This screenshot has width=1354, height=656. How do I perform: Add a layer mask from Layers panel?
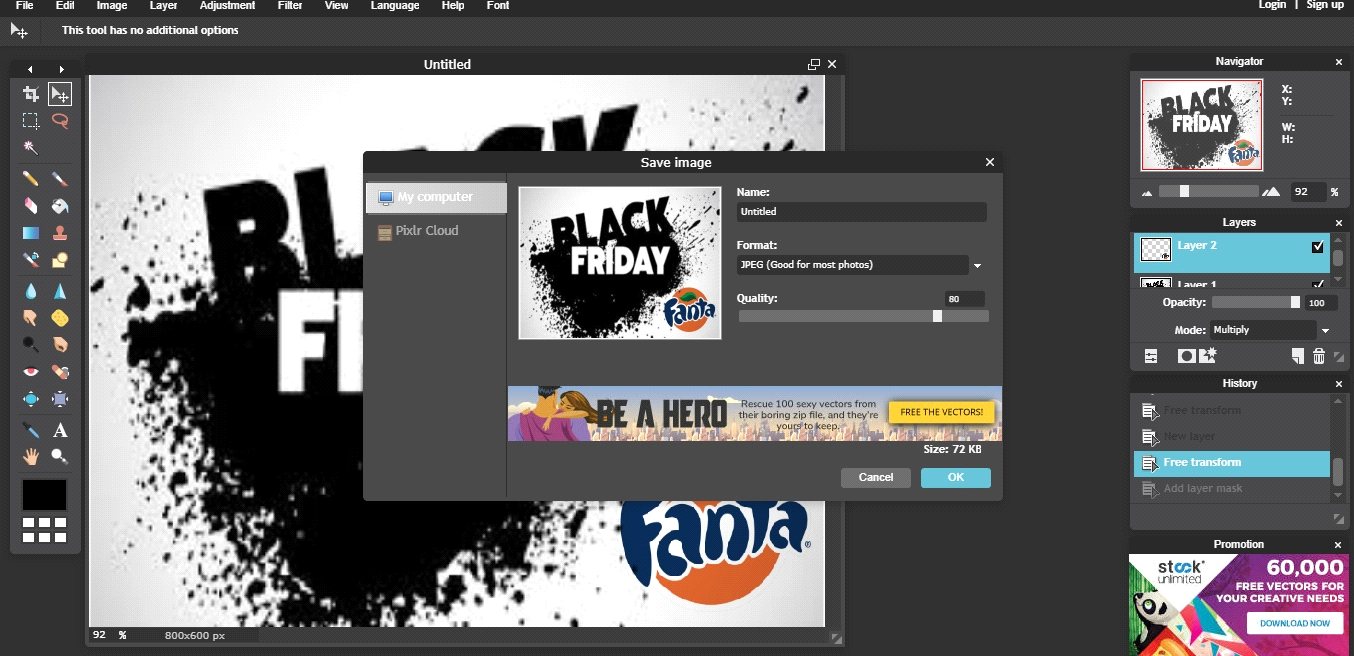pos(1186,356)
